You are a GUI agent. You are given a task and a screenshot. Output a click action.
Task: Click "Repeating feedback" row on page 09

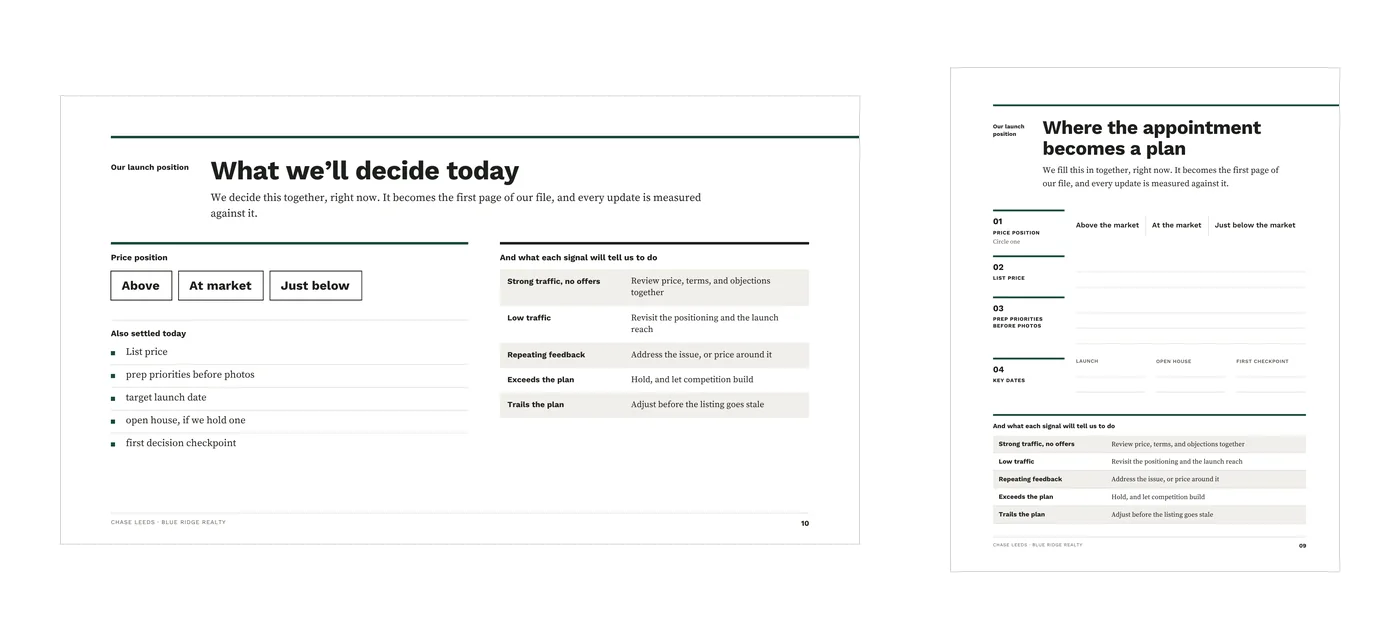1149,479
